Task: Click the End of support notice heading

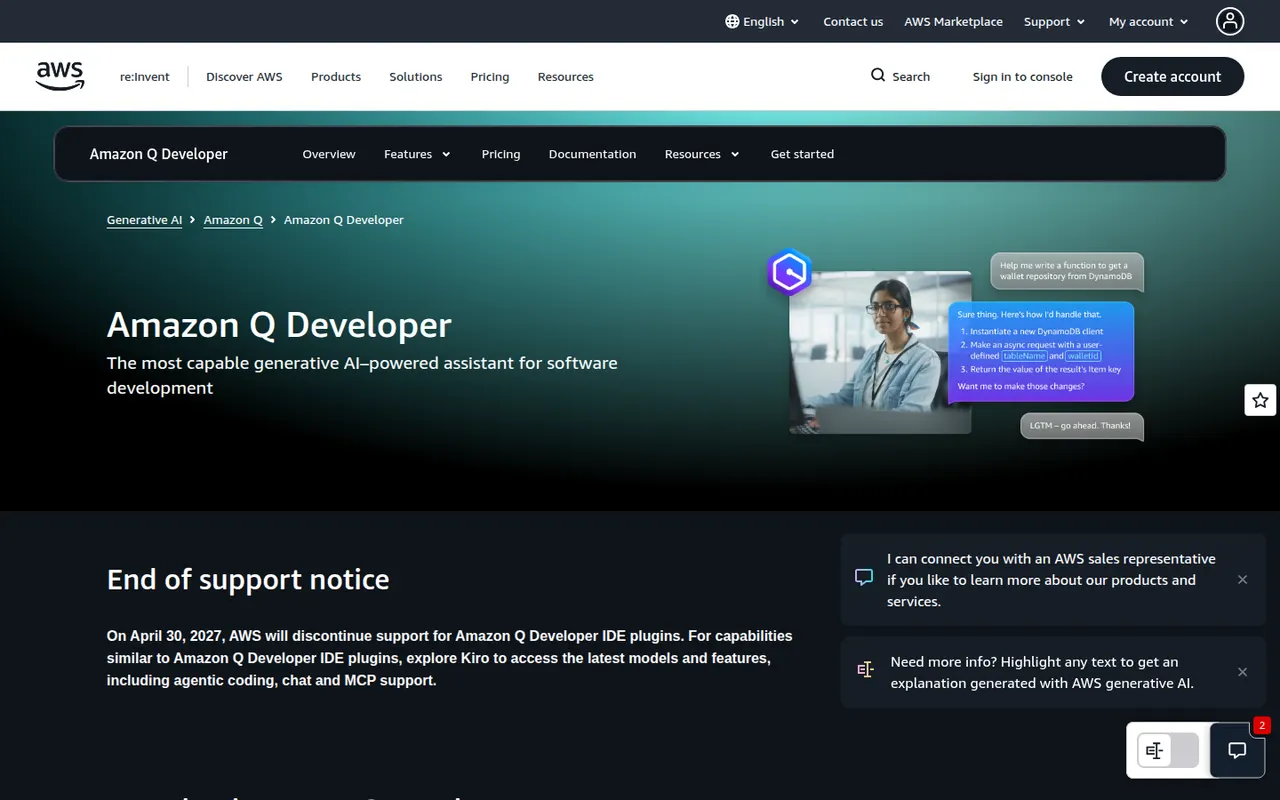Action: tap(248, 579)
